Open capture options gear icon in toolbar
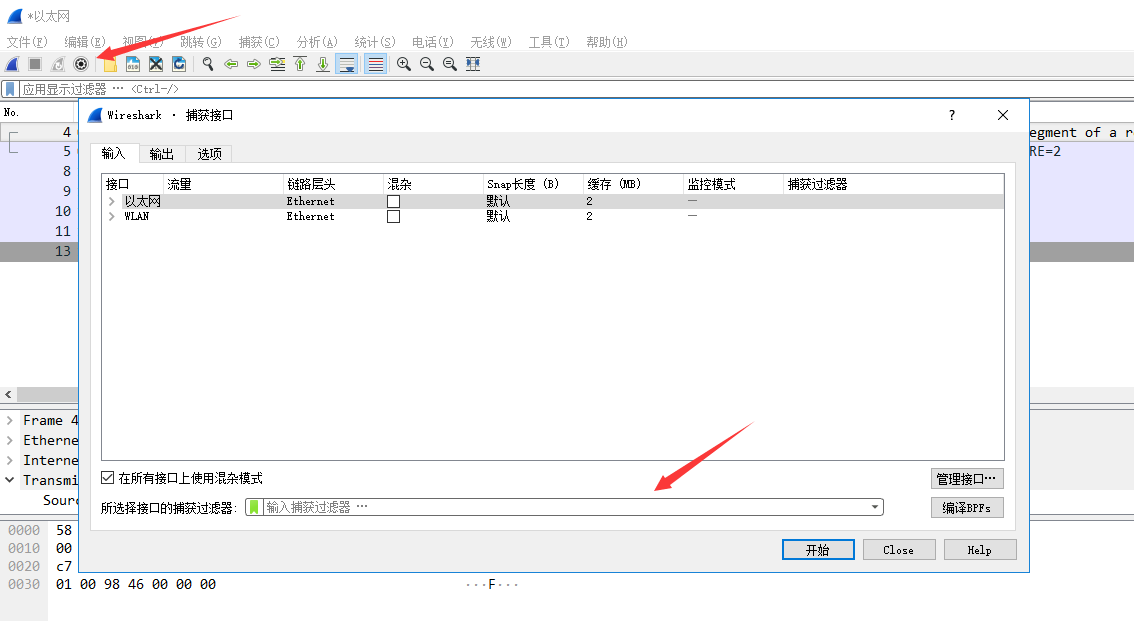Image resolution: width=1134 pixels, height=621 pixels. point(81,64)
